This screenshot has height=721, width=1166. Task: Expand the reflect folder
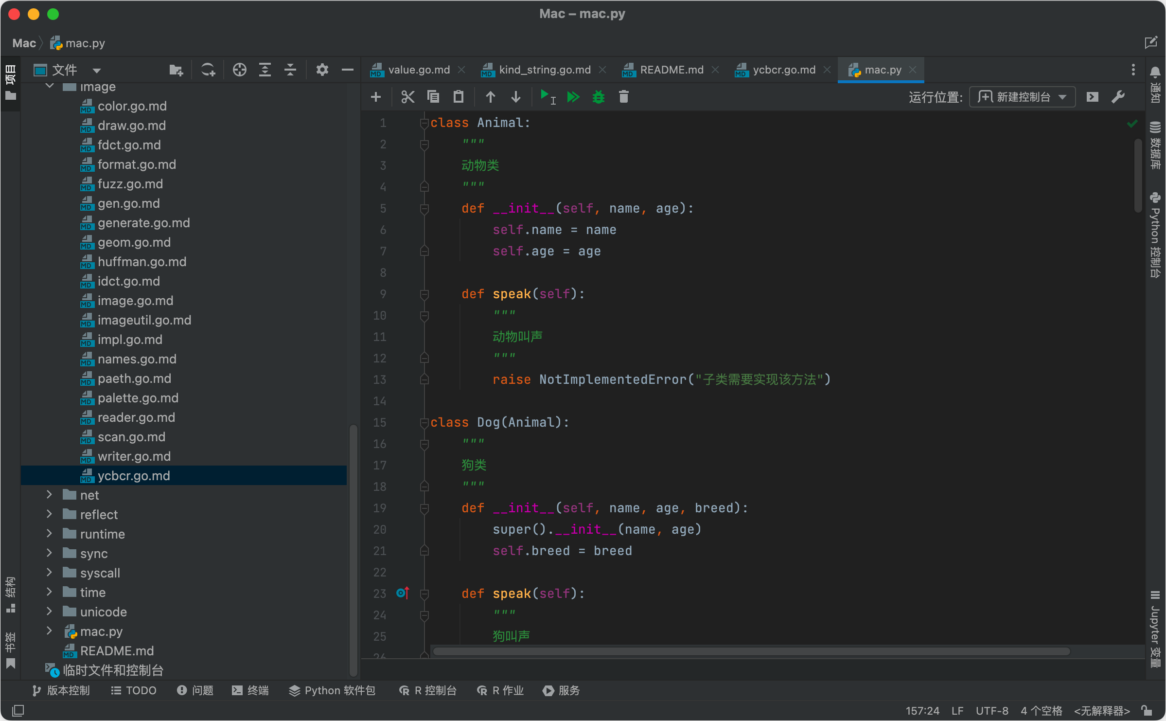click(49, 514)
